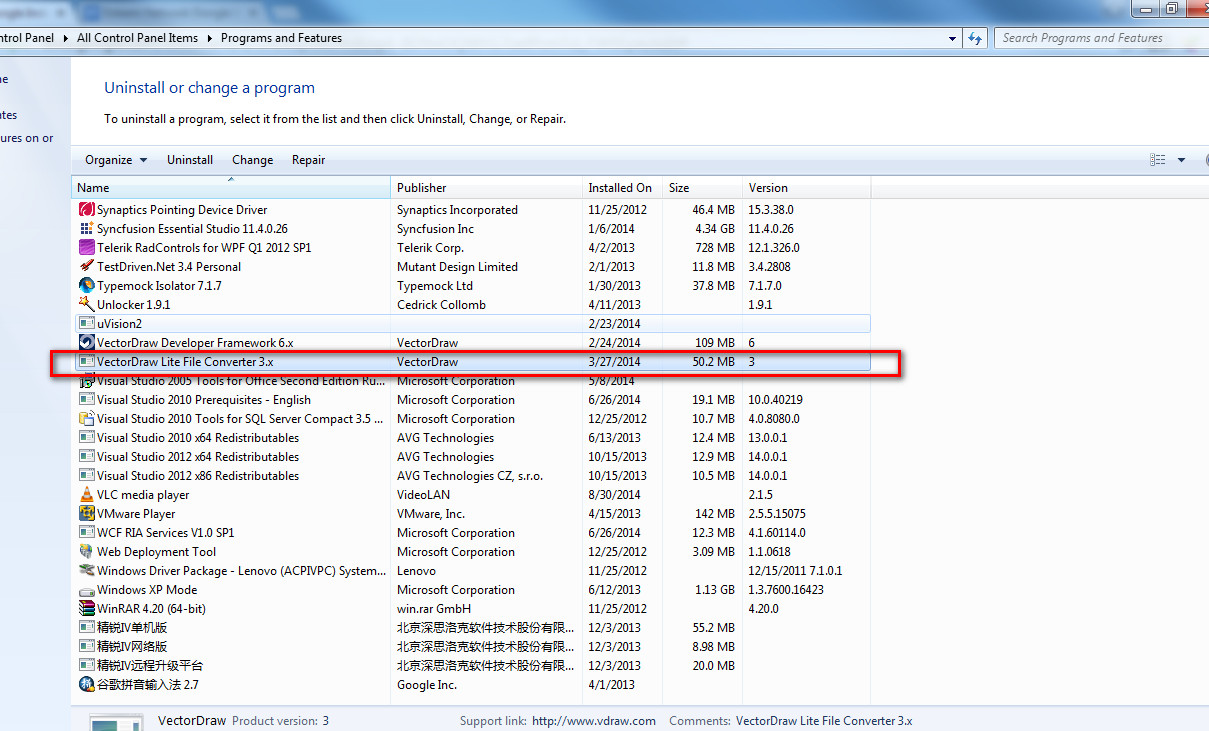This screenshot has width=1209, height=731.
Task: Open the address bar history dropdown
Action: 953,37
